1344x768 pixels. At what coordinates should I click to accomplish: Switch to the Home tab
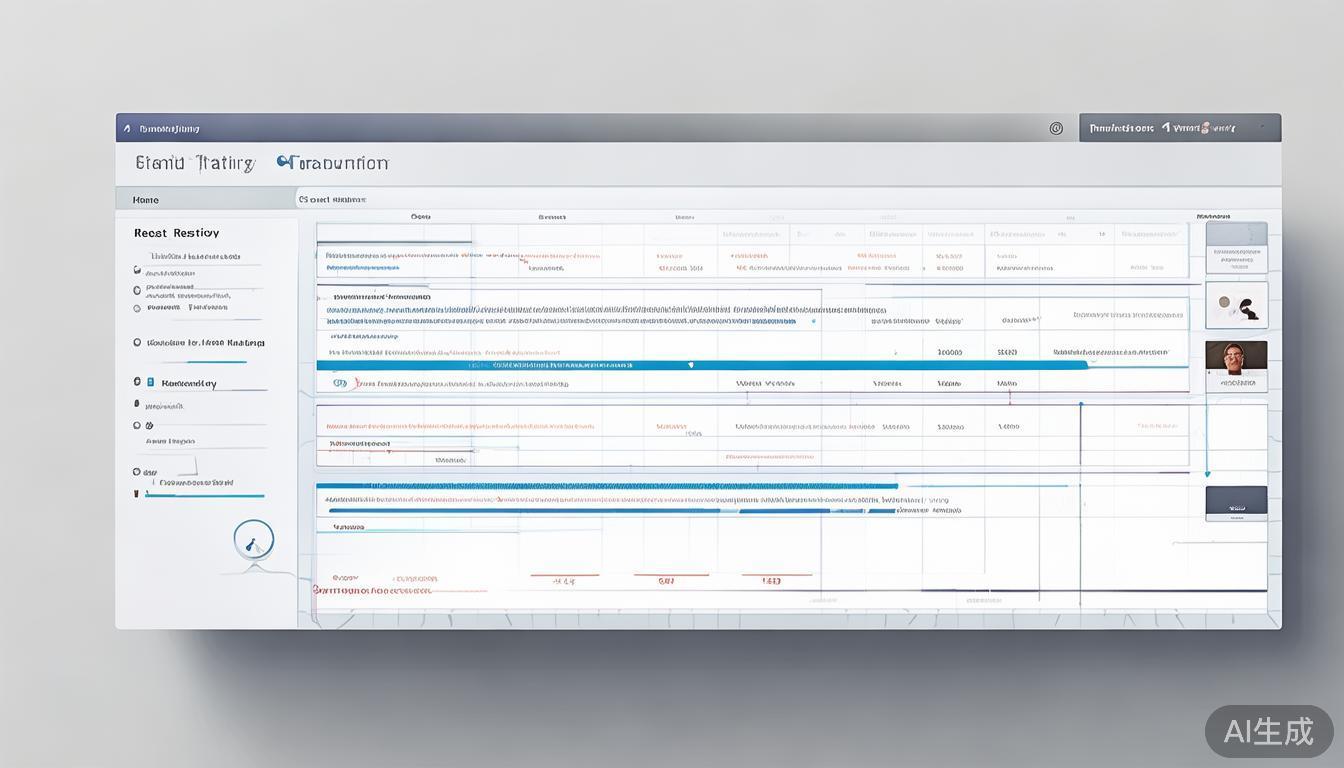click(x=146, y=200)
